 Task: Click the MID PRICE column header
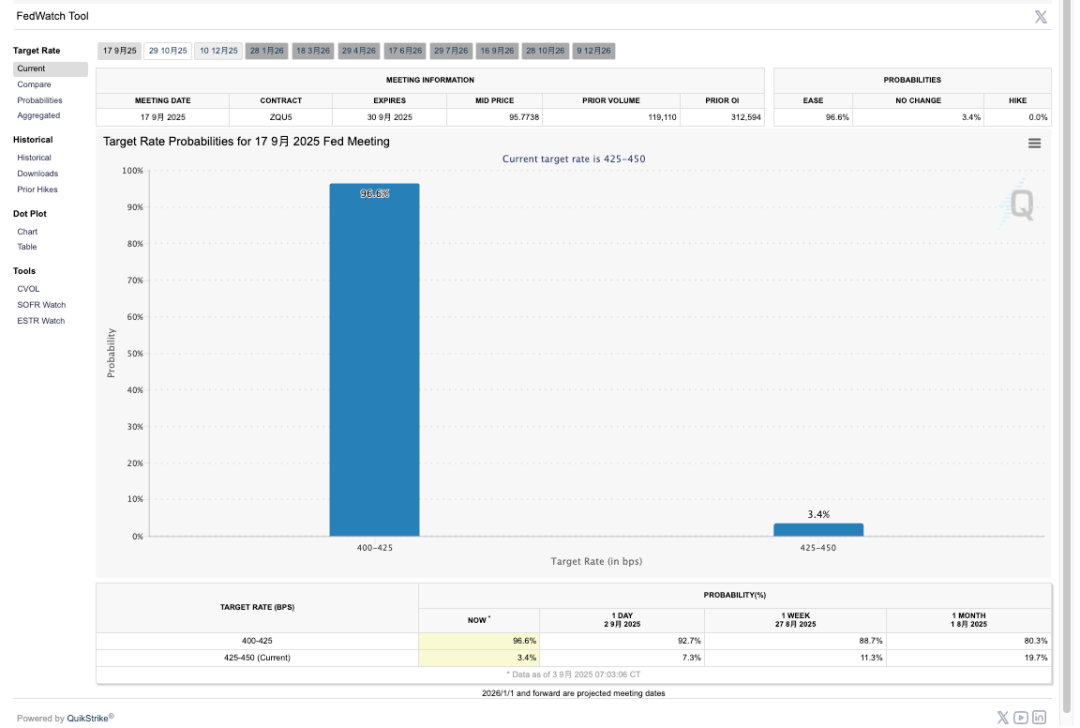pyautogui.click(x=495, y=101)
